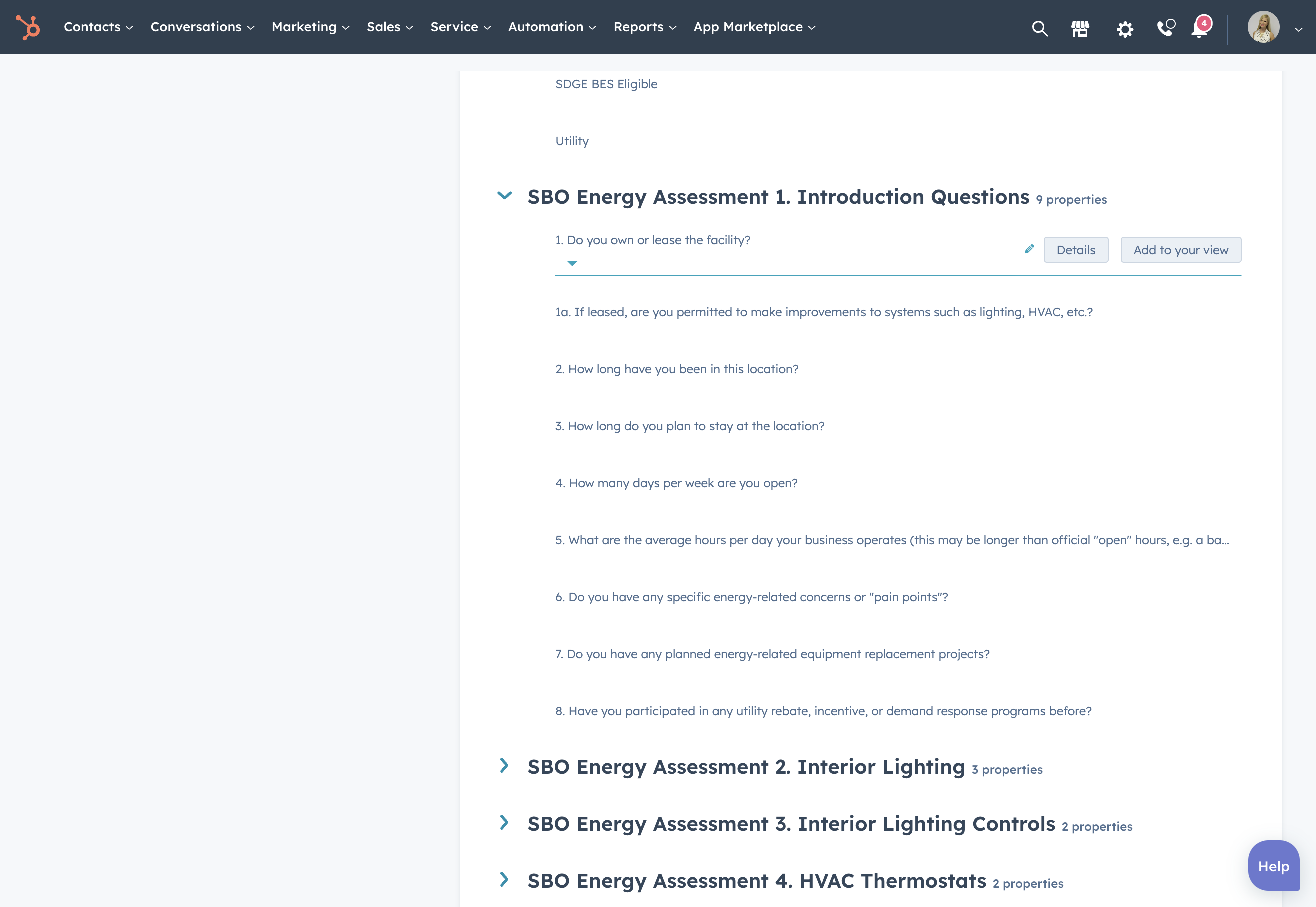Open the Reports menu
Screen dimensions: 1316x907
(645, 26)
